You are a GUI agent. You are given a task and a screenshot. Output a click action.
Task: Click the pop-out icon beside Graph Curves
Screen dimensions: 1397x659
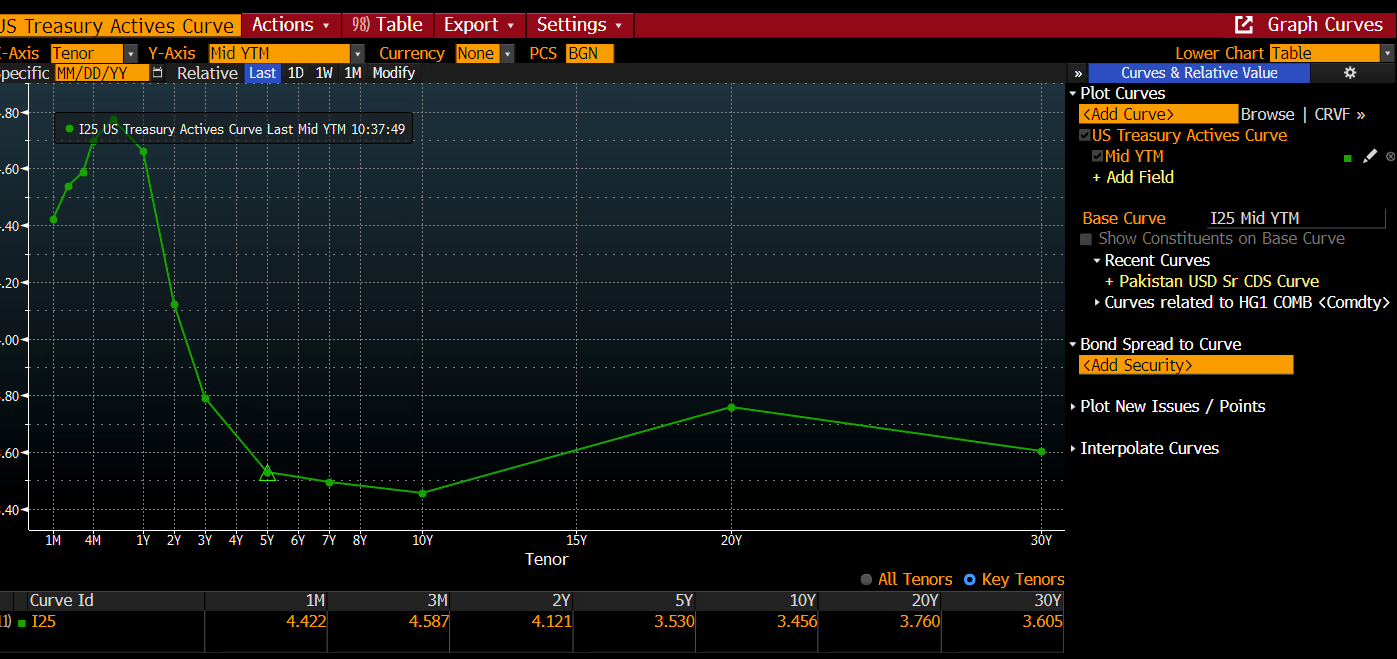click(x=1243, y=25)
